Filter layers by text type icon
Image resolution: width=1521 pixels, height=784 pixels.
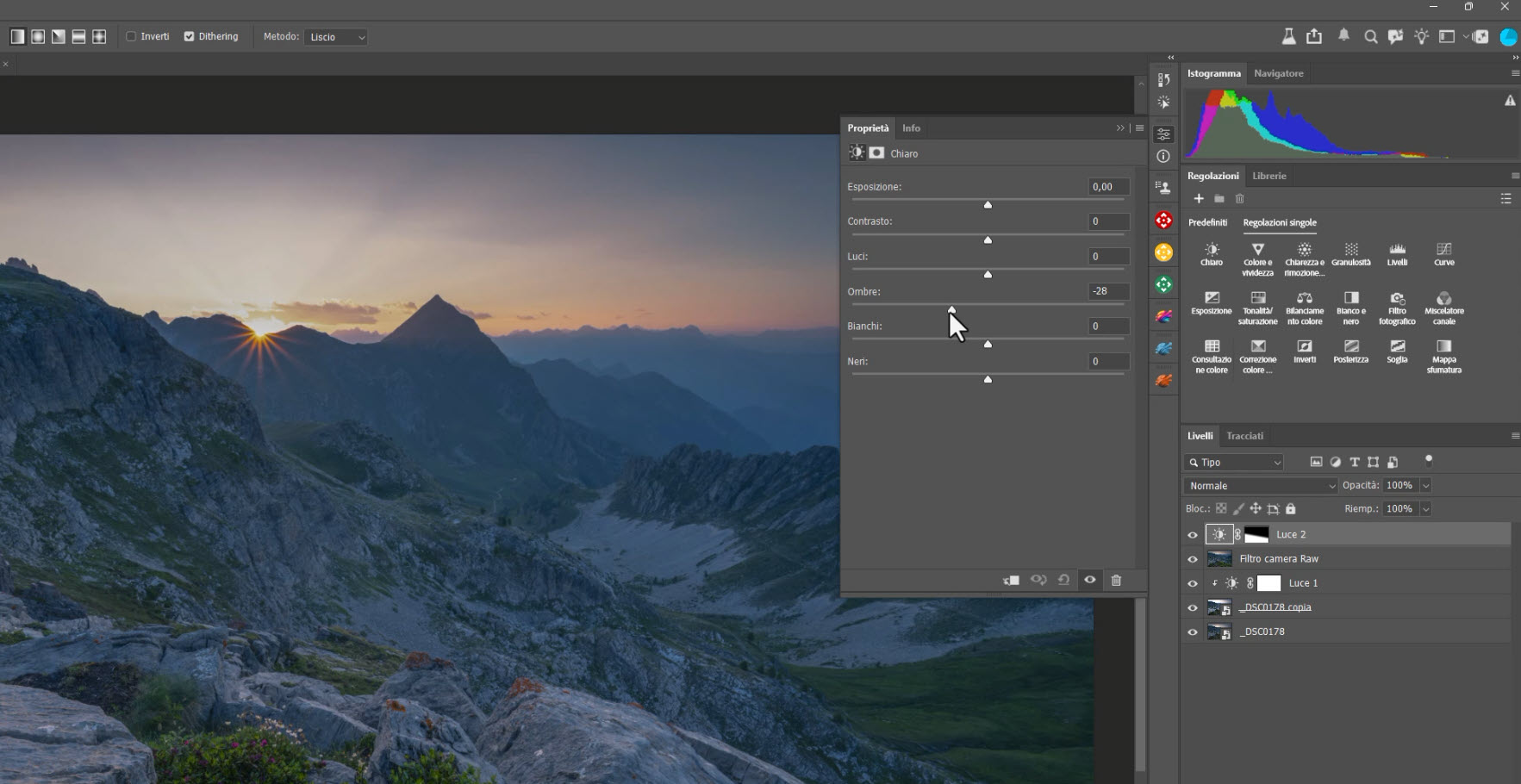[1354, 462]
